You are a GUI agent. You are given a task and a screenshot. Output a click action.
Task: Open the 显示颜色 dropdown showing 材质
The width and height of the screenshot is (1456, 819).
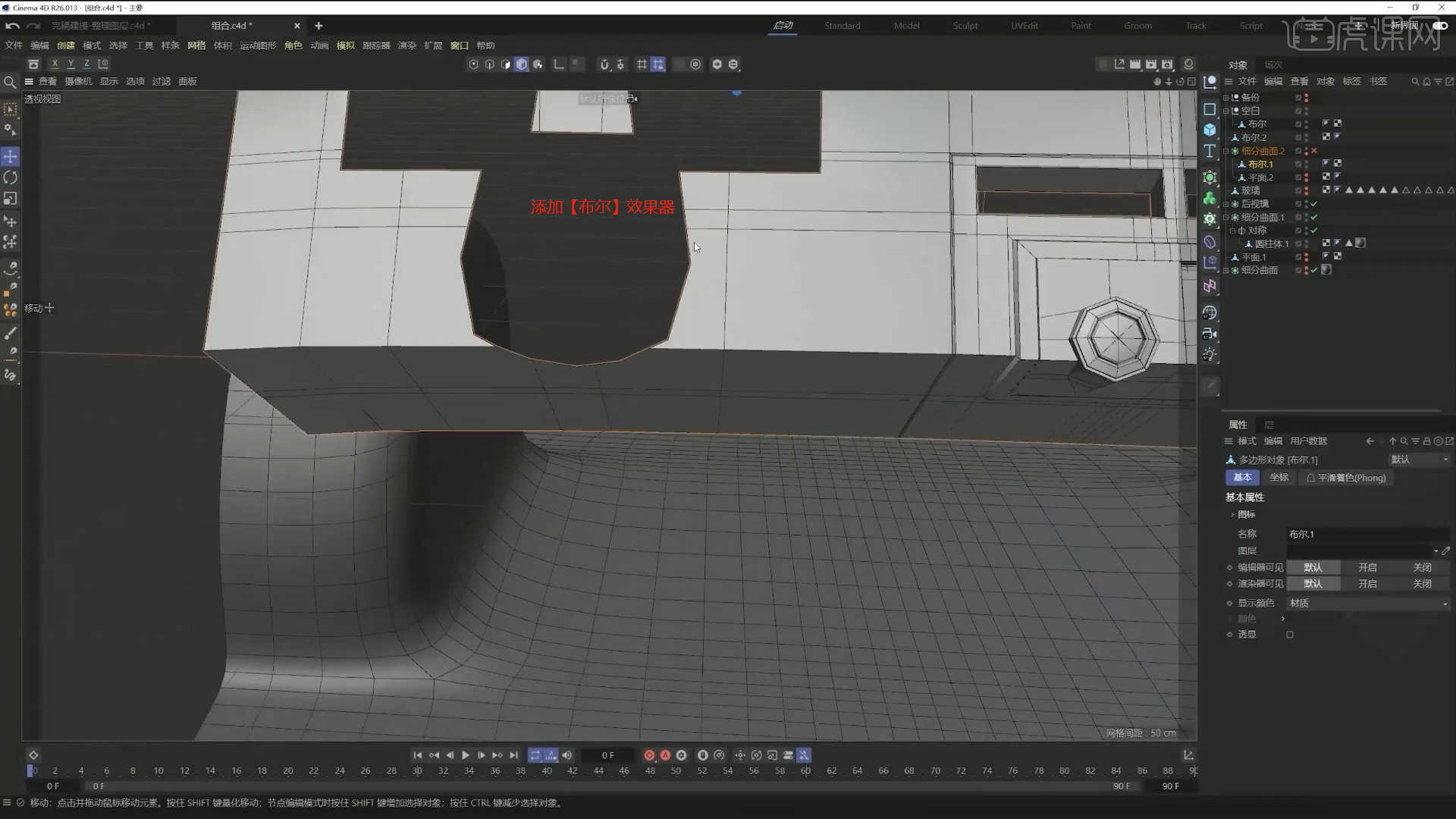tap(1365, 603)
